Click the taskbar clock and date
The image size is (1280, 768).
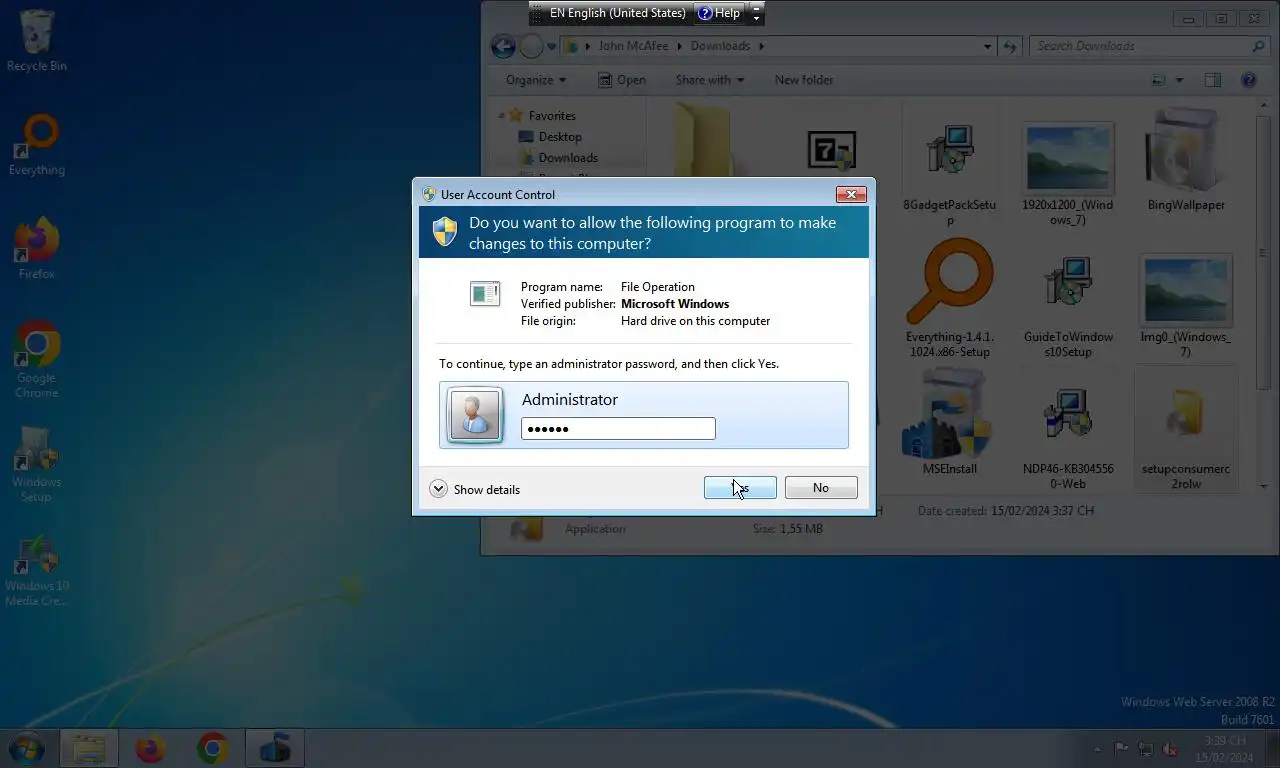1225,749
